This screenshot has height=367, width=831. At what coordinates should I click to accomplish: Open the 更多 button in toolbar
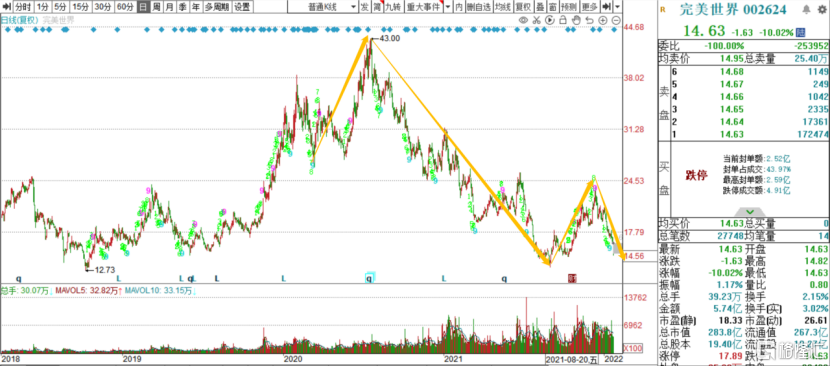589,7
